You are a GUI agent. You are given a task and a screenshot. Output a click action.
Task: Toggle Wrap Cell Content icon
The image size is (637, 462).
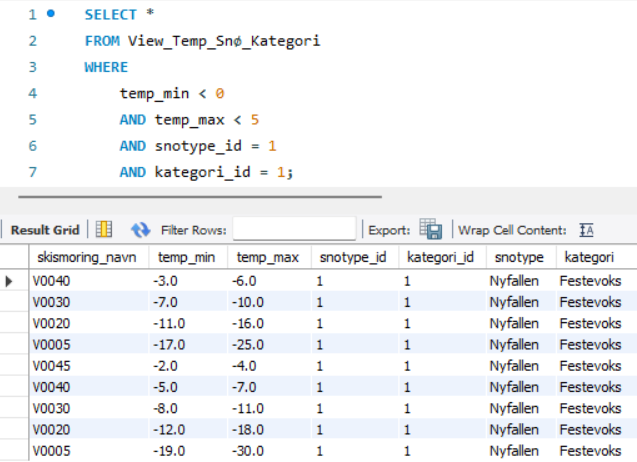[586, 230]
